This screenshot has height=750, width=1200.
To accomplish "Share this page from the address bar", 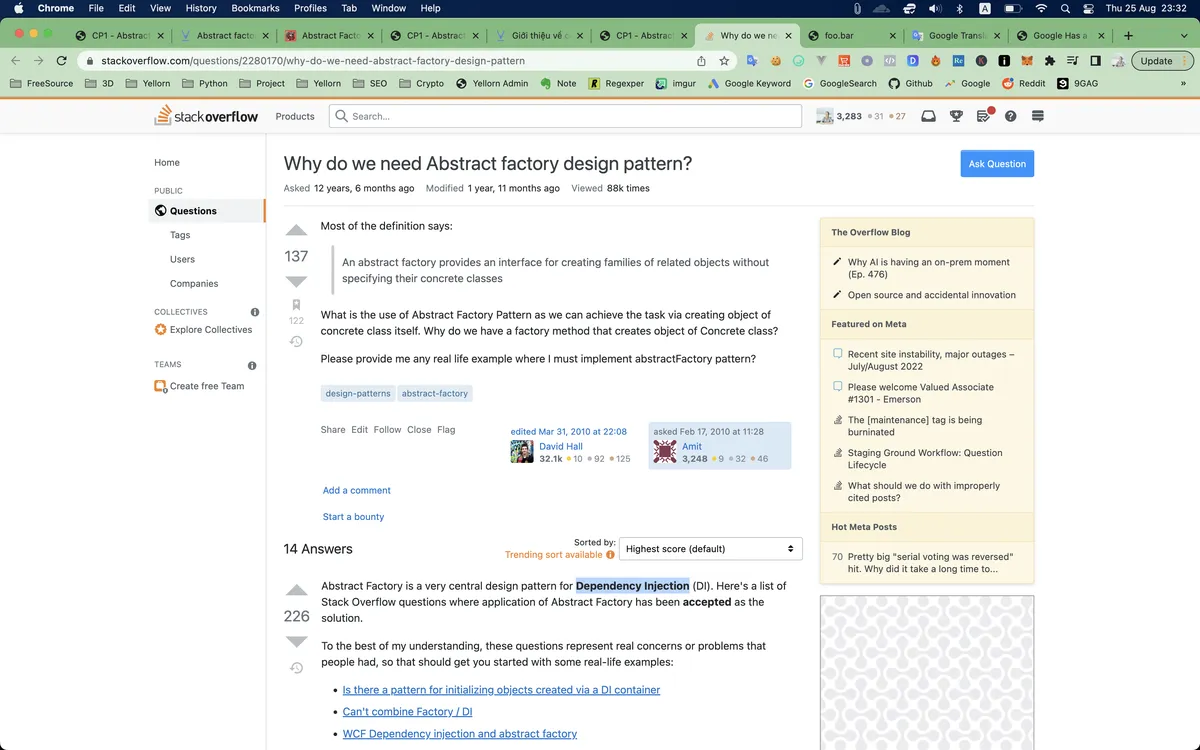I will [x=701, y=61].
